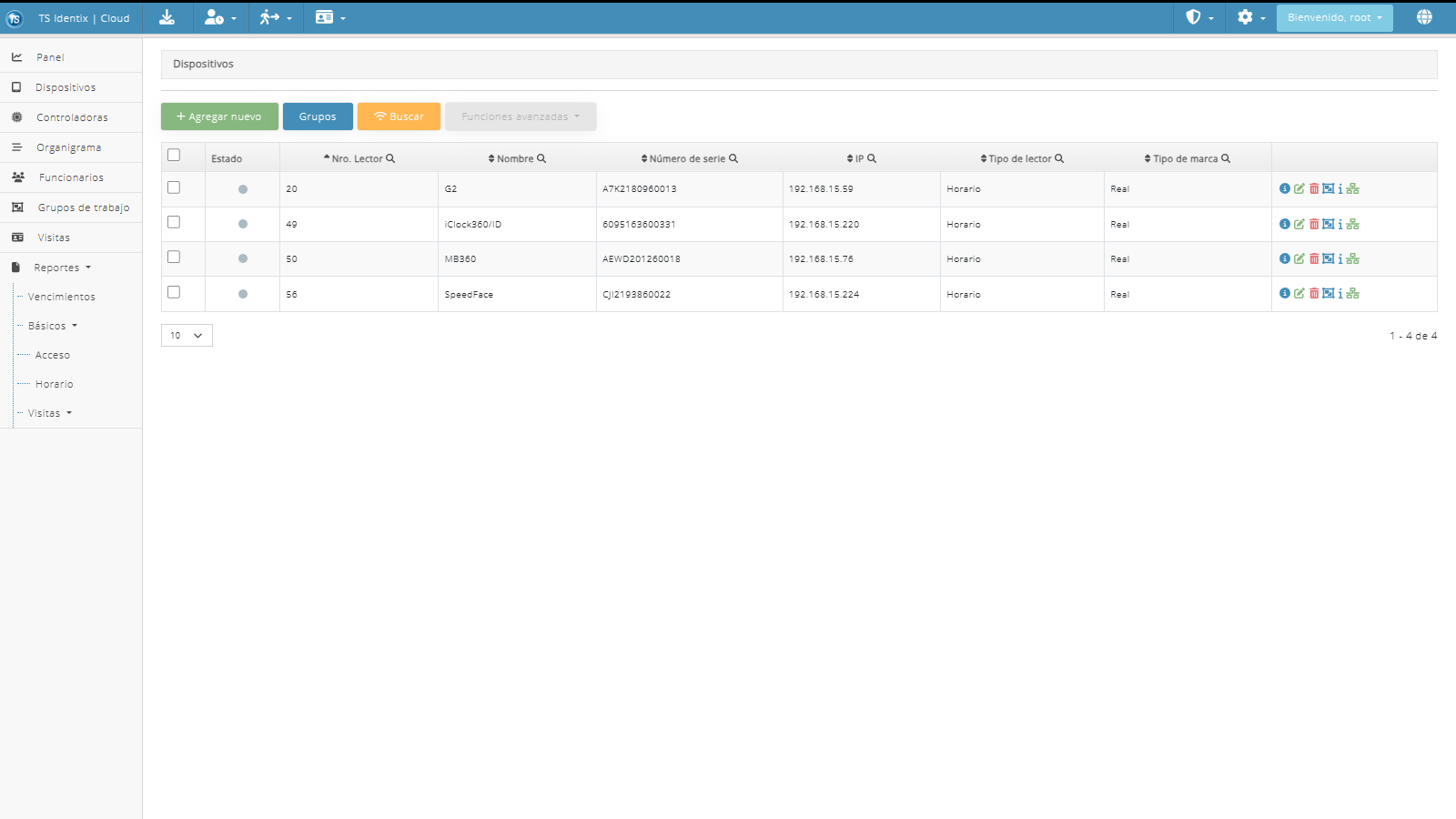Click the trash icon for SpeedFace
Image resolution: width=1456 pixels, height=819 pixels.
pyautogui.click(x=1314, y=293)
